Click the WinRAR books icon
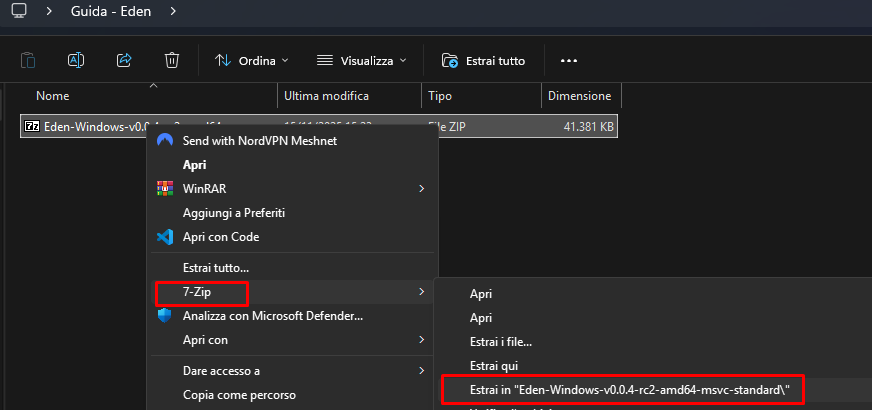This screenshot has width=872, height=410. [x=165, y=189]
